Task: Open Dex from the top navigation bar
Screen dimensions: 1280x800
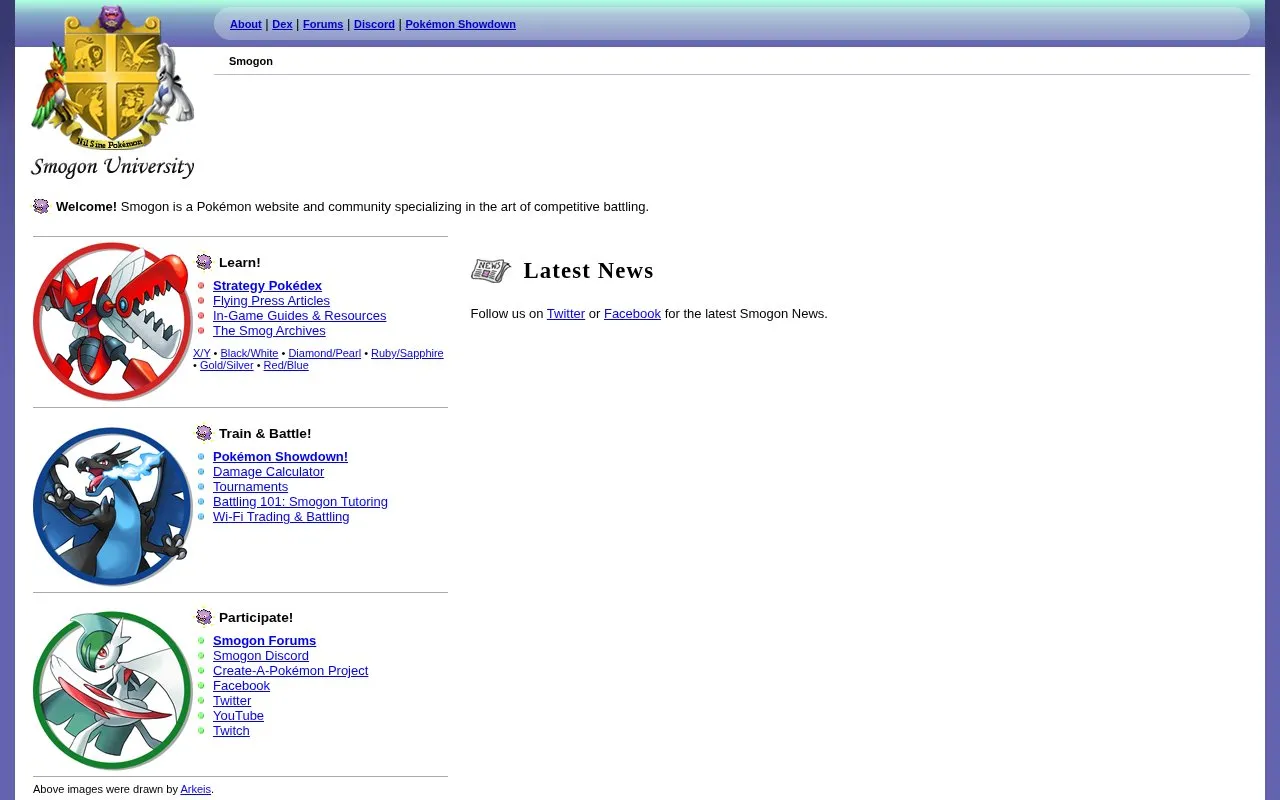Action: point(282,24)
